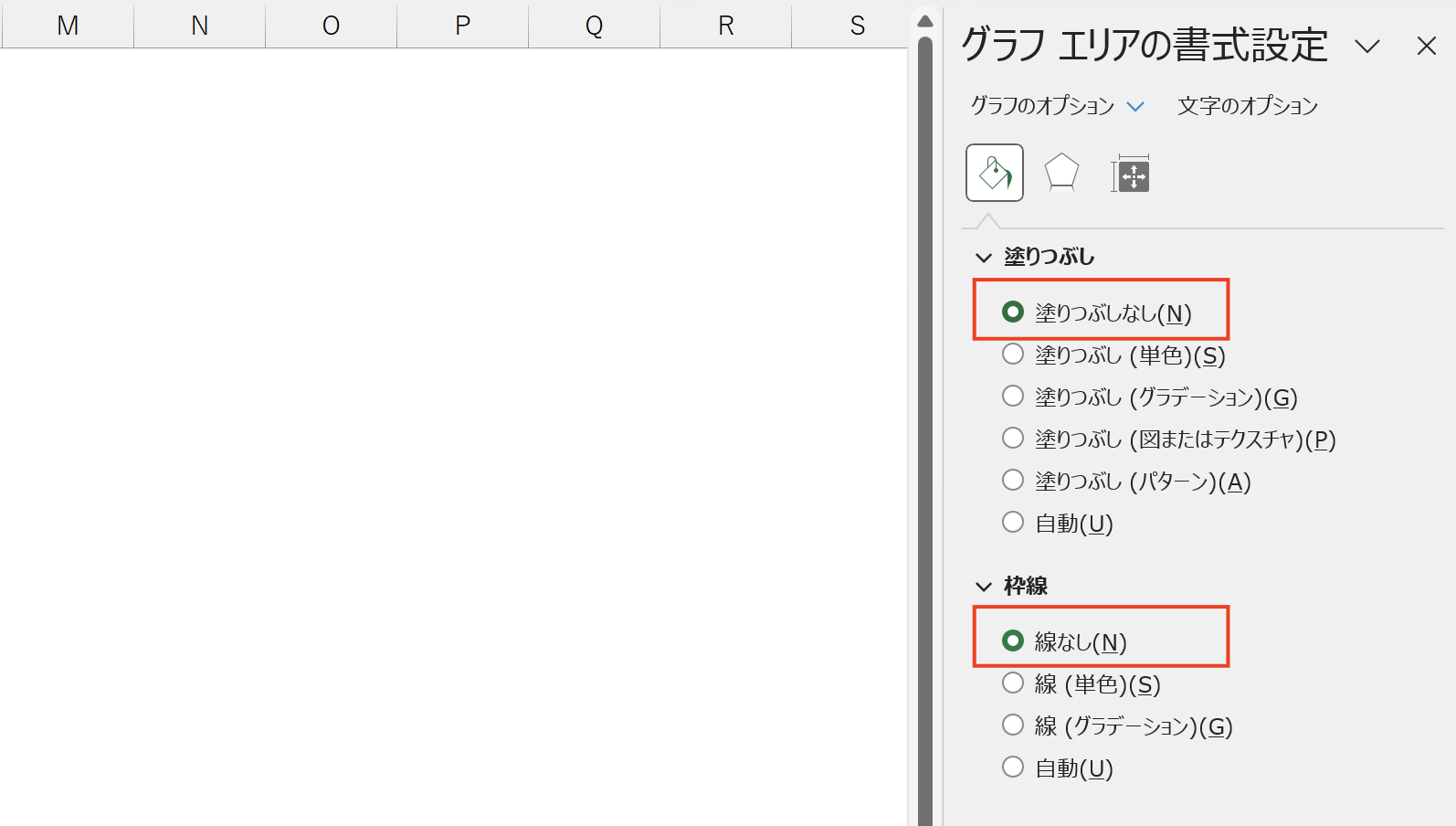Viewport: 1456px width, 826px height.
Task: Select 自動(U) under 塗りつぶし
Action: (1057, 523)
